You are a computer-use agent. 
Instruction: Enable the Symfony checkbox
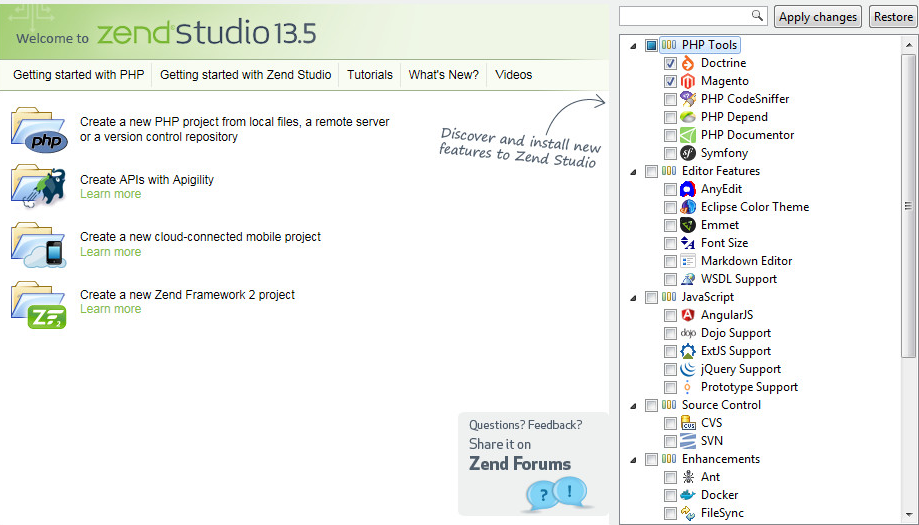click(670, 154)
